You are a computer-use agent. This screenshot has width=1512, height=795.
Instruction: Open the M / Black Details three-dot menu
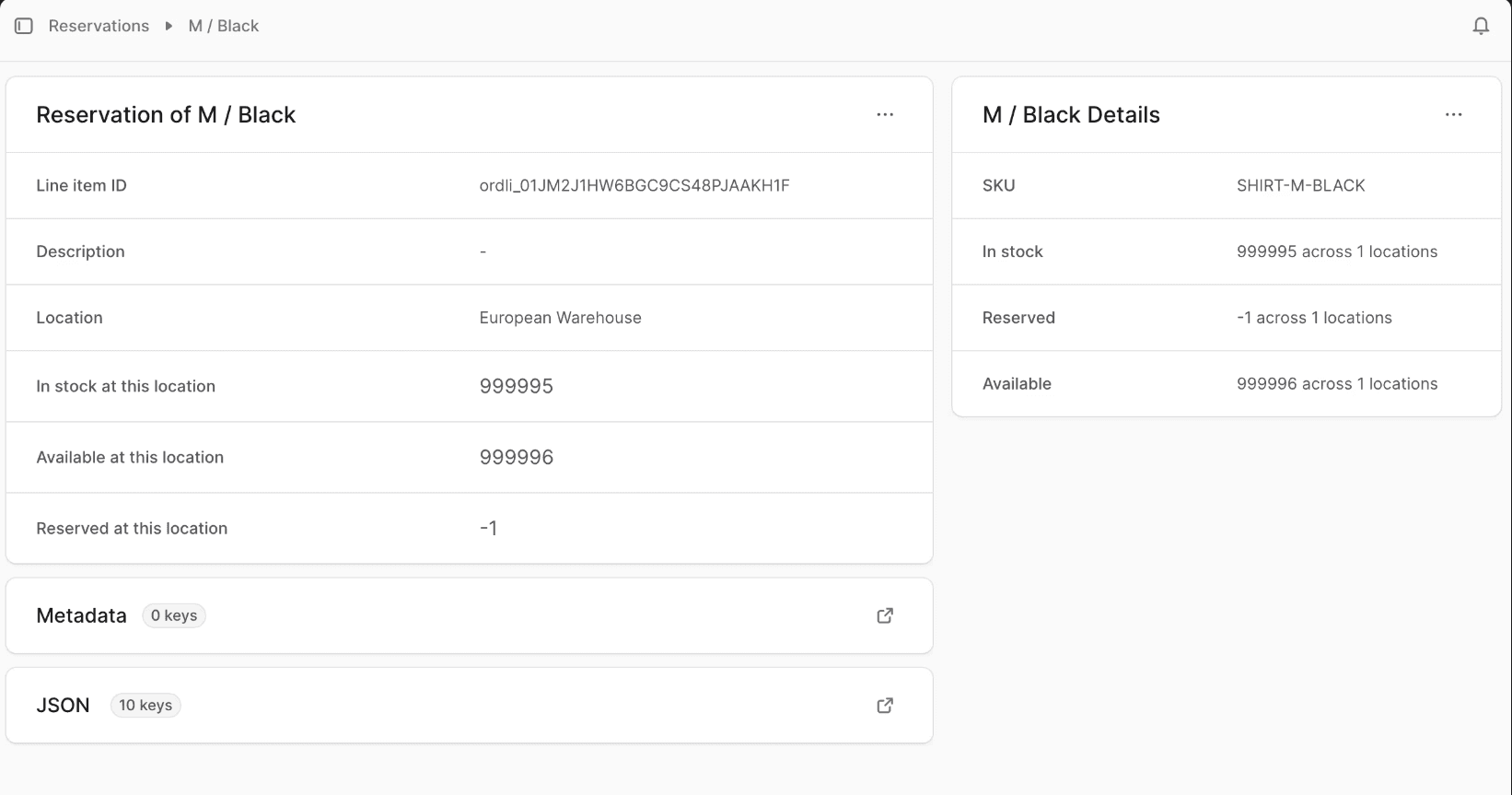1453,114
